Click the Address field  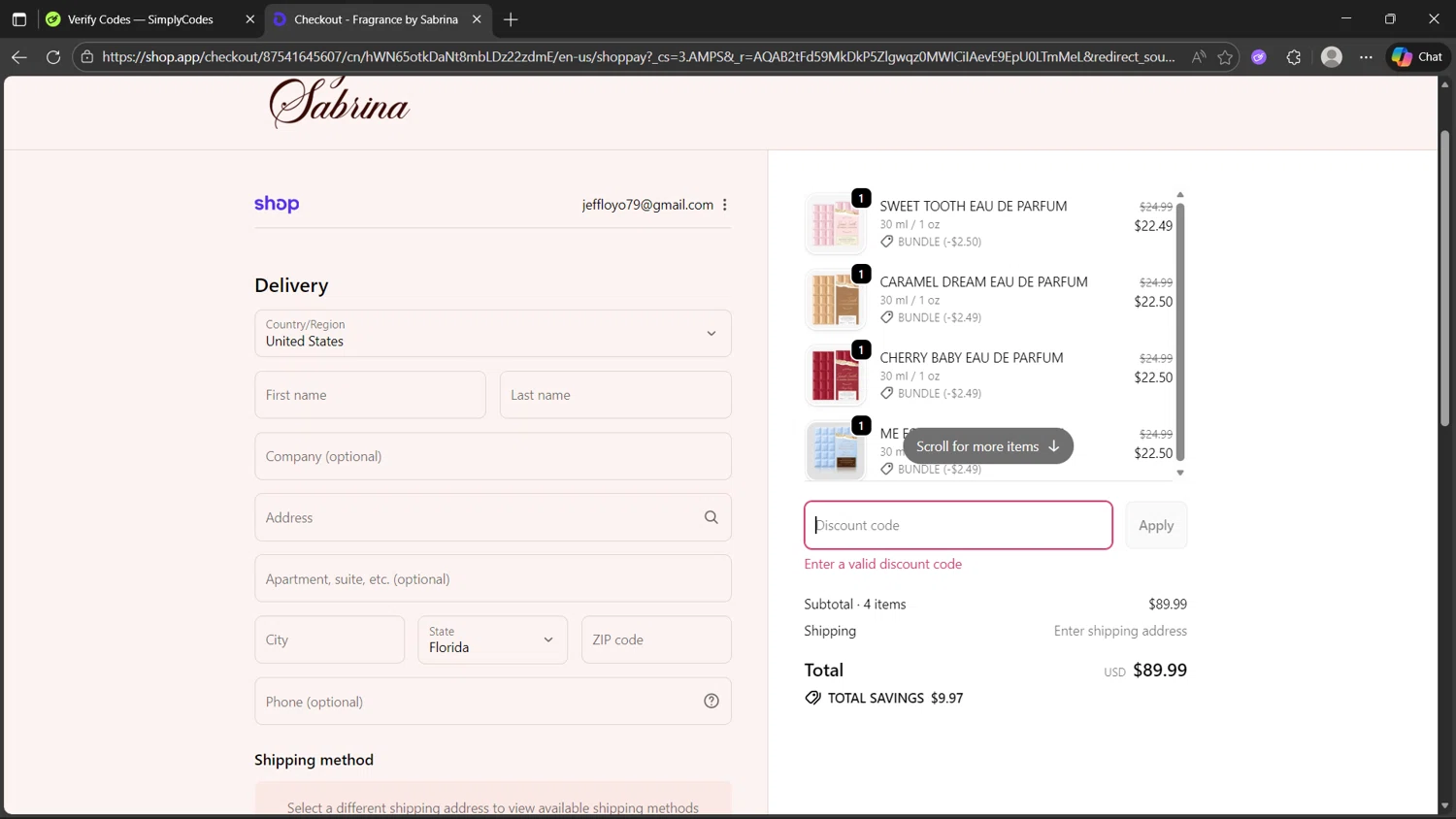click(x=493, y=517)
